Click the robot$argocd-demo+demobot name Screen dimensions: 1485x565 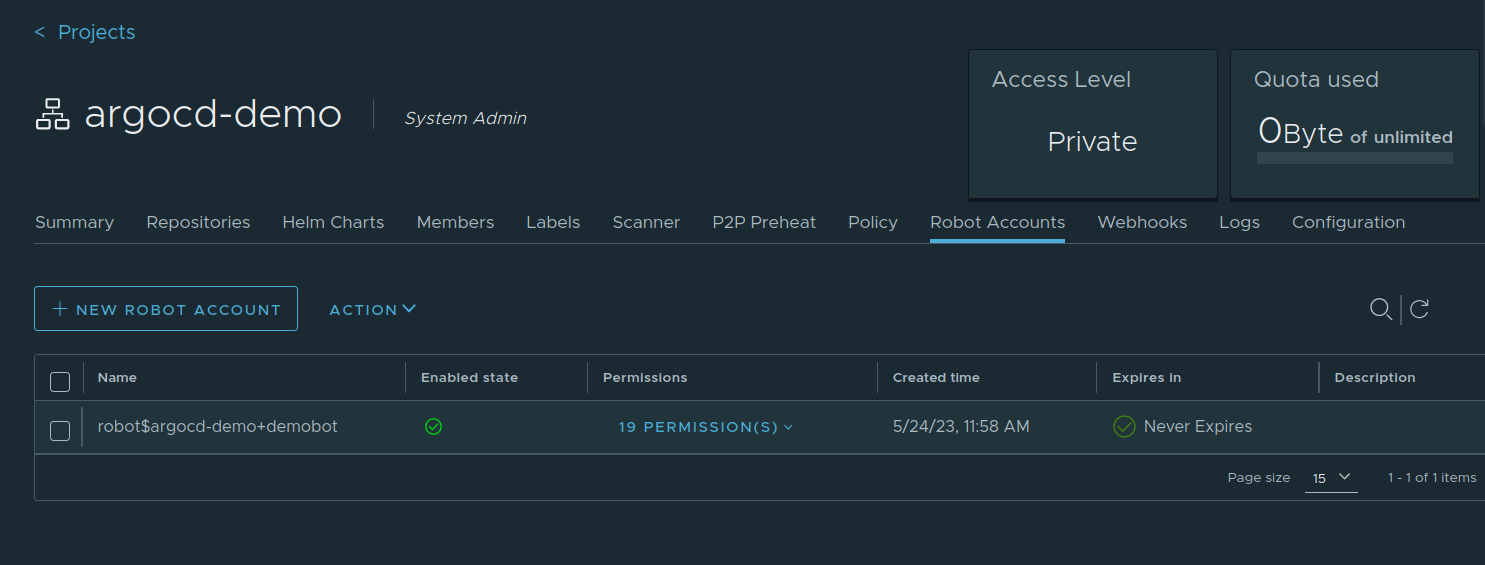(x=217, y=426)
